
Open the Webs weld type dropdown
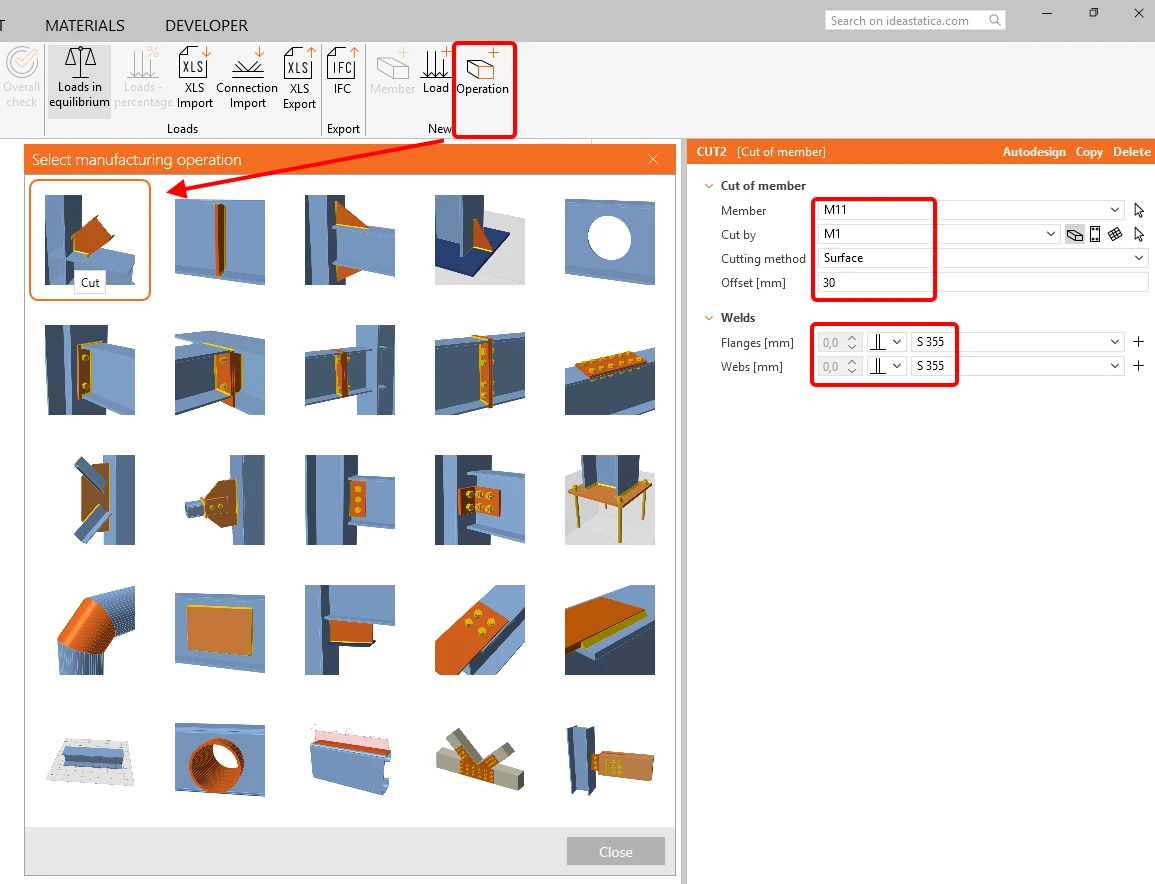coord(886,366)
